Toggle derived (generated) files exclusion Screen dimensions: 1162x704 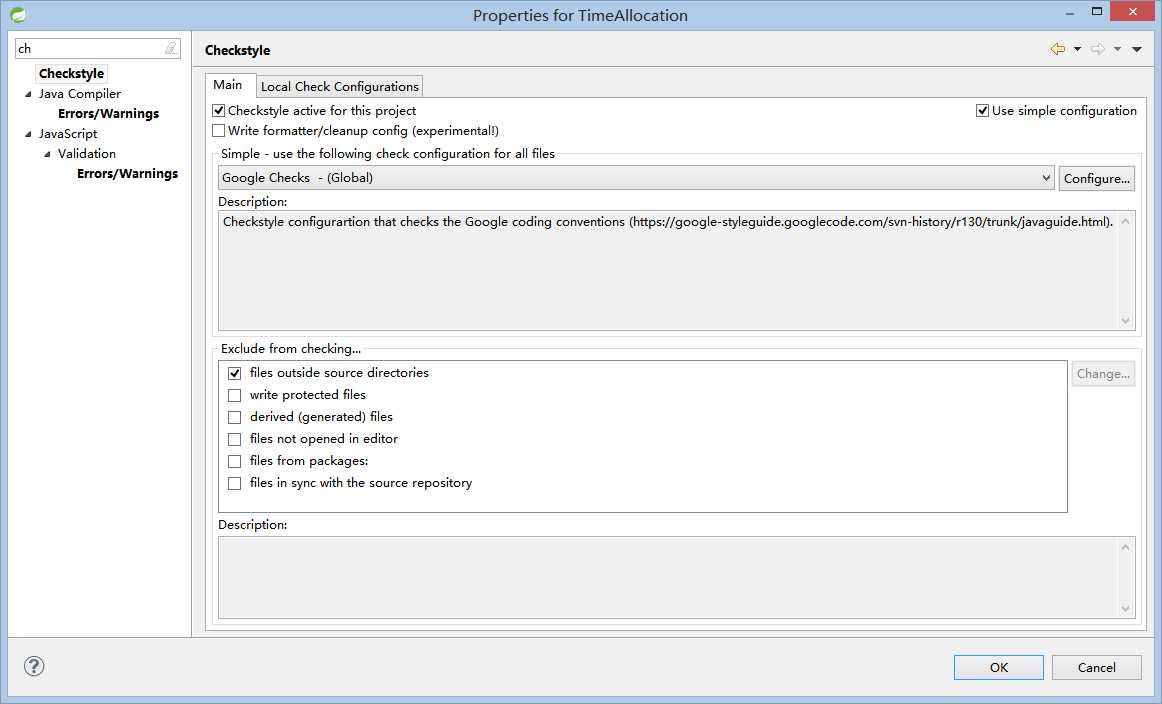[235, 417]
